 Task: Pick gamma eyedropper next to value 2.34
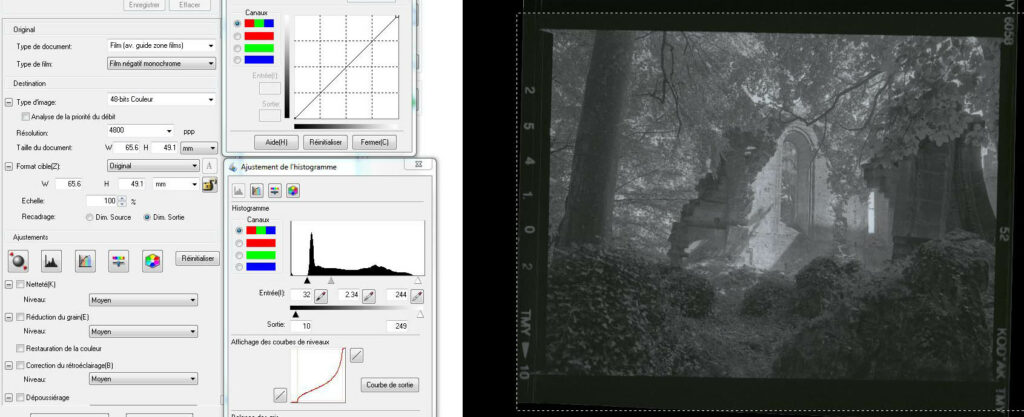click(x=369, y=296)
